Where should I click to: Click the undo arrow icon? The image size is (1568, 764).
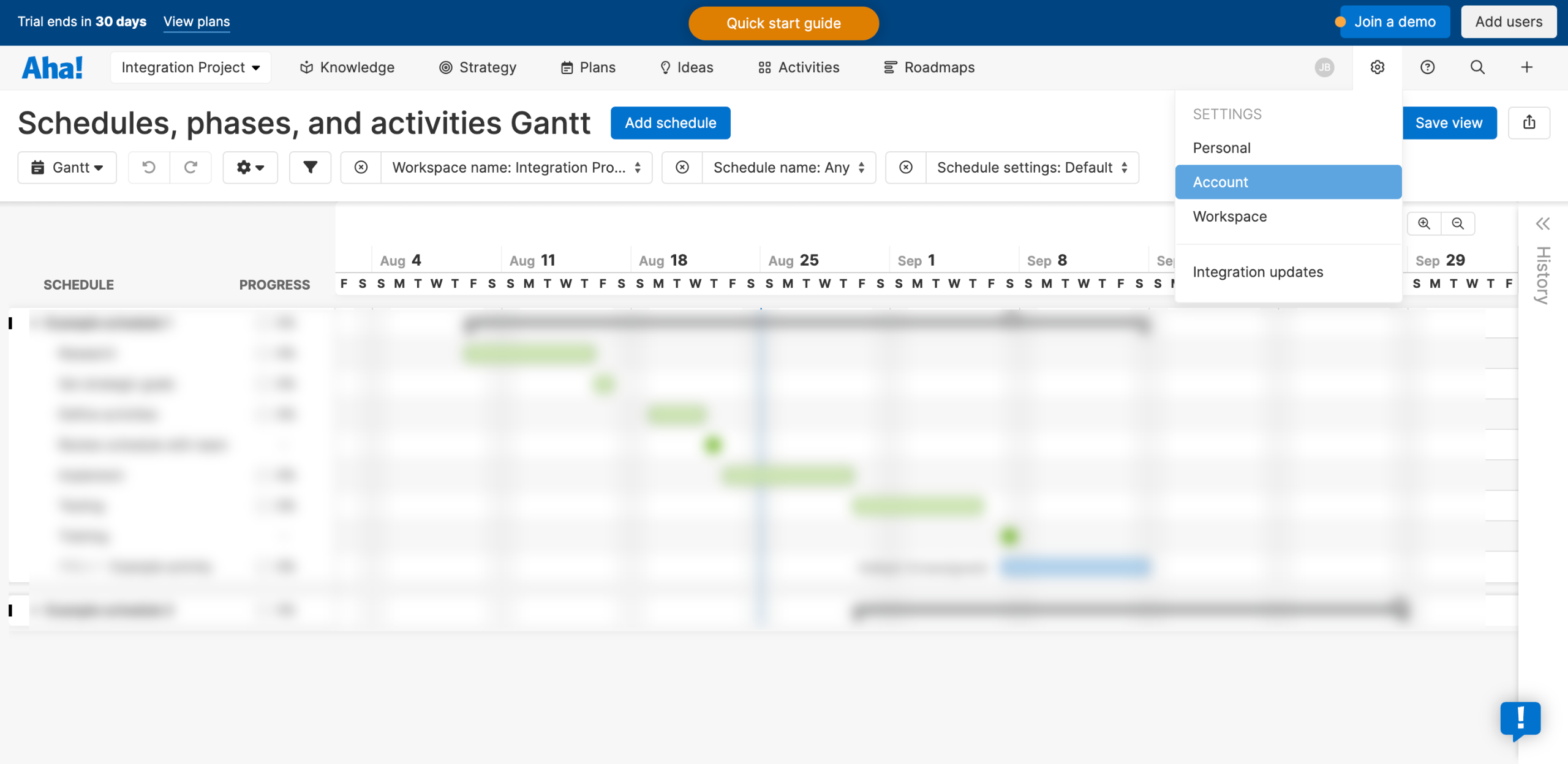click(x=149, y=167)
